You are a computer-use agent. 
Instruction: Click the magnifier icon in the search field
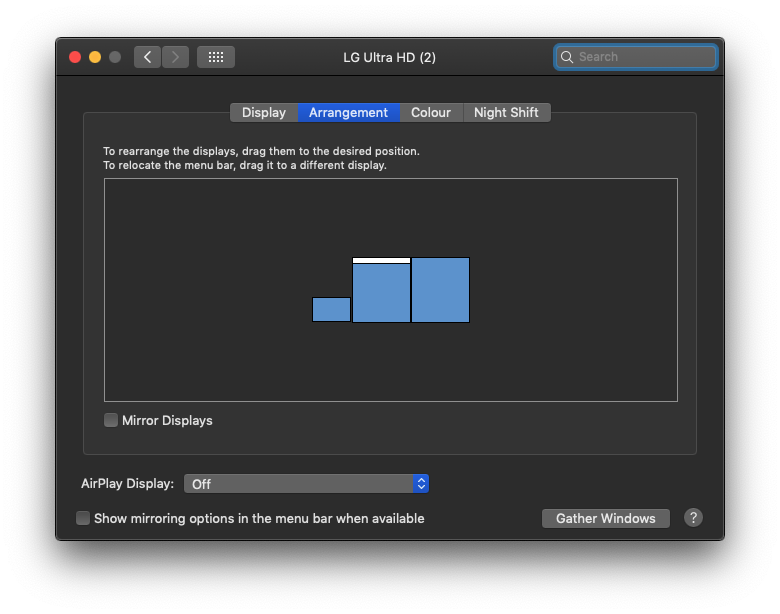point(567,57)
